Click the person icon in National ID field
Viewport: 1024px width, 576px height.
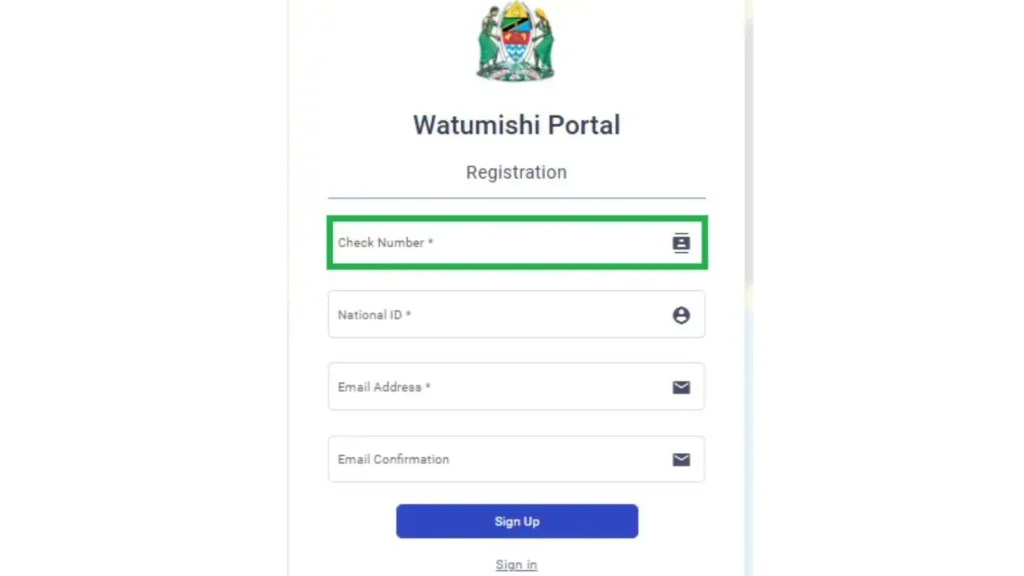(x=681, y=315)
